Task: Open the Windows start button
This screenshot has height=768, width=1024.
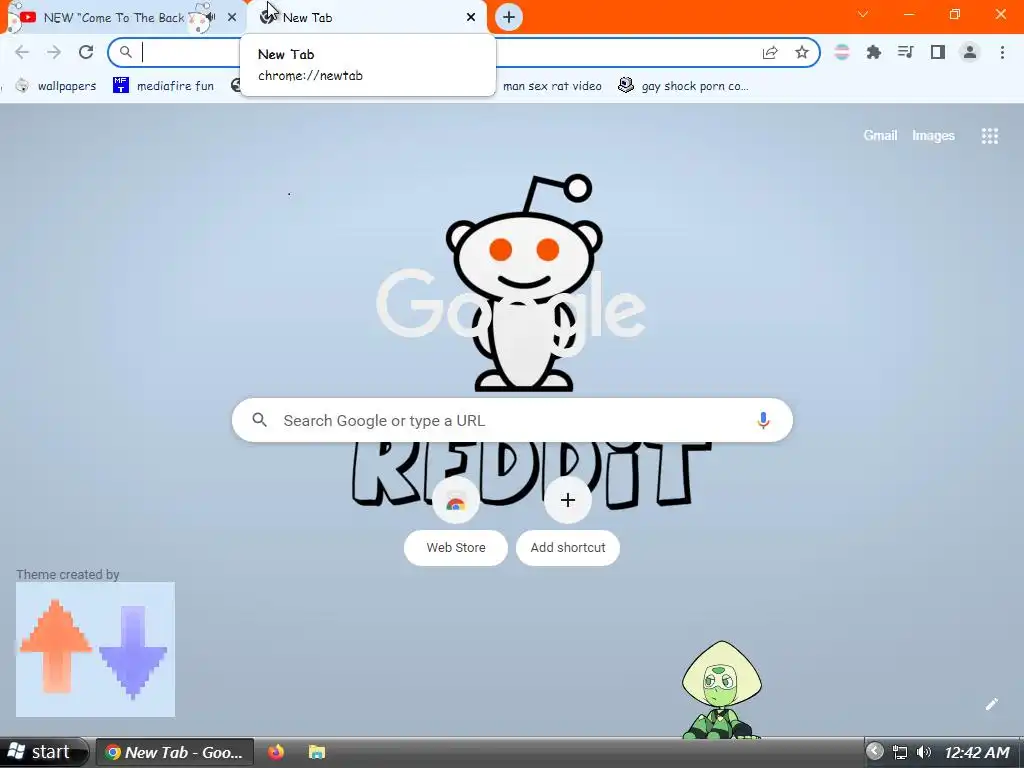Action: (44, 752)
